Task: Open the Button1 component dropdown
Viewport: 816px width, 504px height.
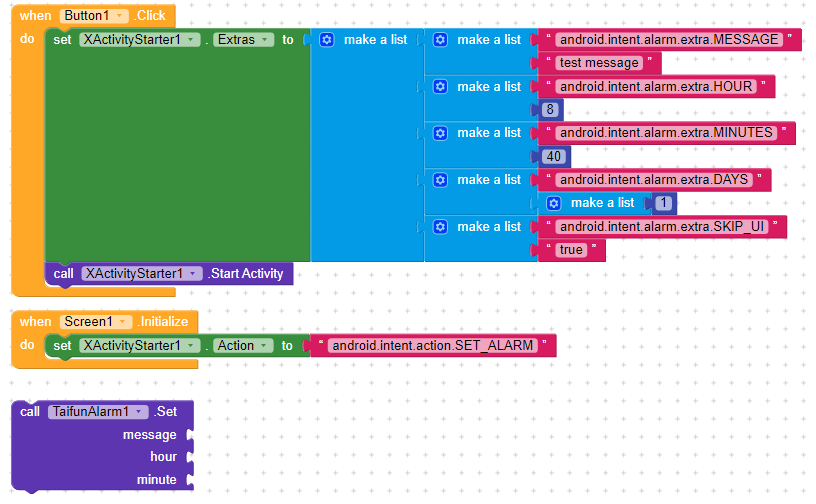Action: [121, 16]
